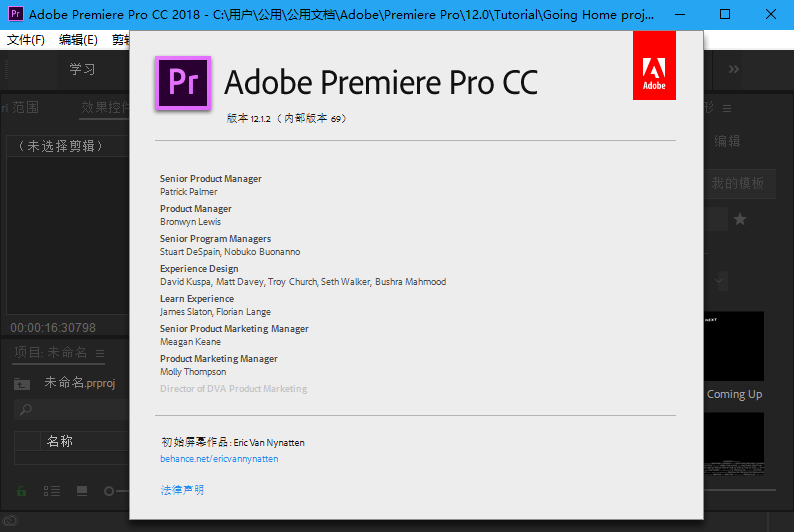The height and width of the screenshot is (532, 794).
Task: Click inside the Project panel search field
Action: click(71, 410)
